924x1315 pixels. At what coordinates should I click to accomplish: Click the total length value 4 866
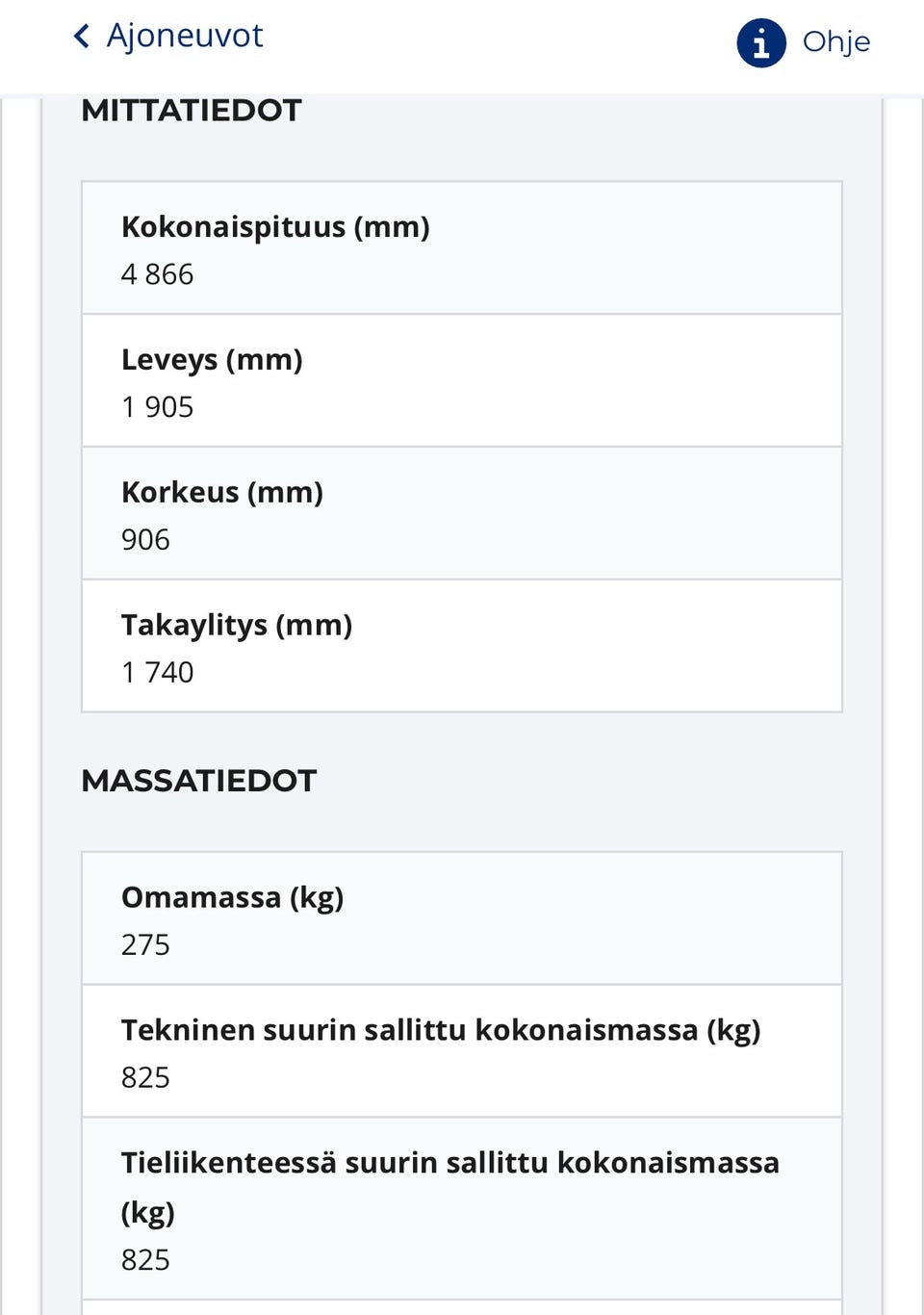click(x=157, y=274)
